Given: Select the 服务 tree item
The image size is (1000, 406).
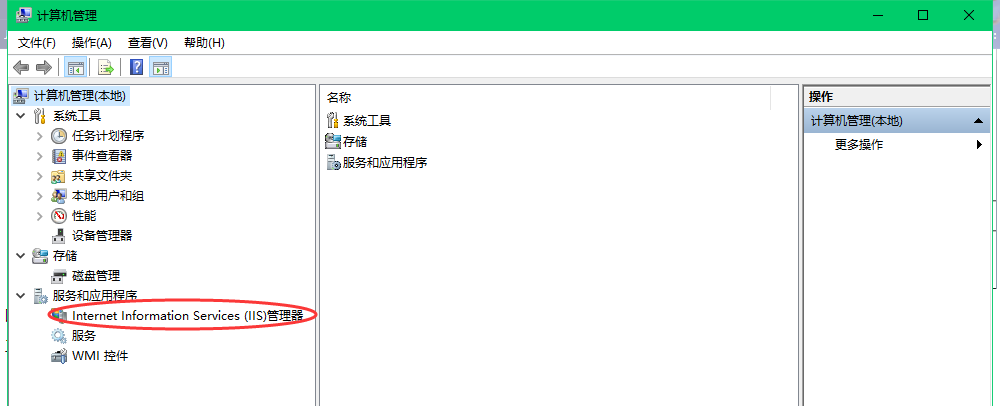Looking at the screenshot, I should (x=84, y=336).
